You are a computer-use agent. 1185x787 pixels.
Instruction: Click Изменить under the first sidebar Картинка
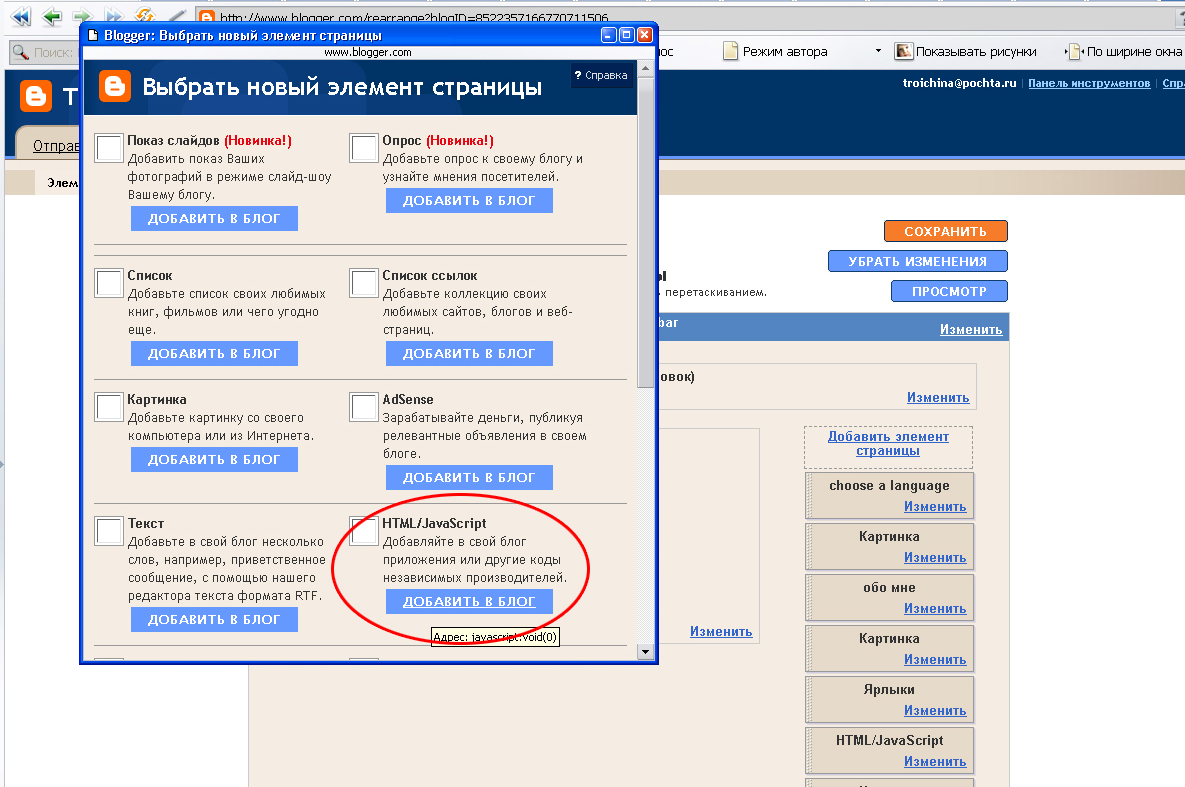(935, 558)
